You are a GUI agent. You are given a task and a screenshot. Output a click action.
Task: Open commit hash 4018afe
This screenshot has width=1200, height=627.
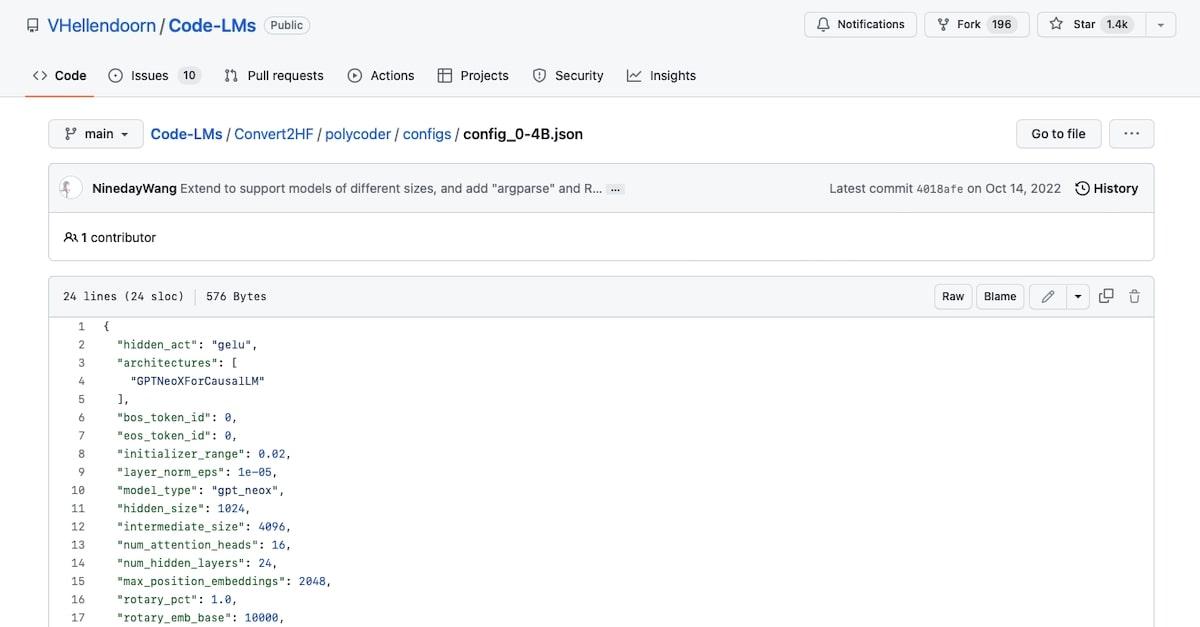pyautogui.click(x=940, y=188)
